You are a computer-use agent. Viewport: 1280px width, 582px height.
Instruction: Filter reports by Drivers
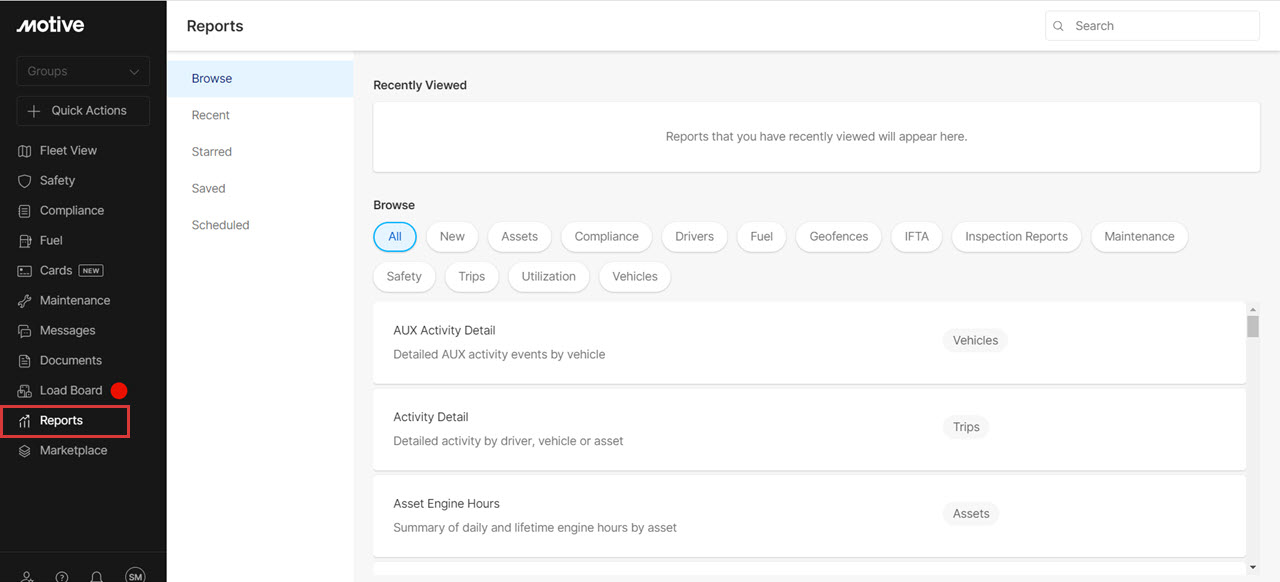click(694, 237)
